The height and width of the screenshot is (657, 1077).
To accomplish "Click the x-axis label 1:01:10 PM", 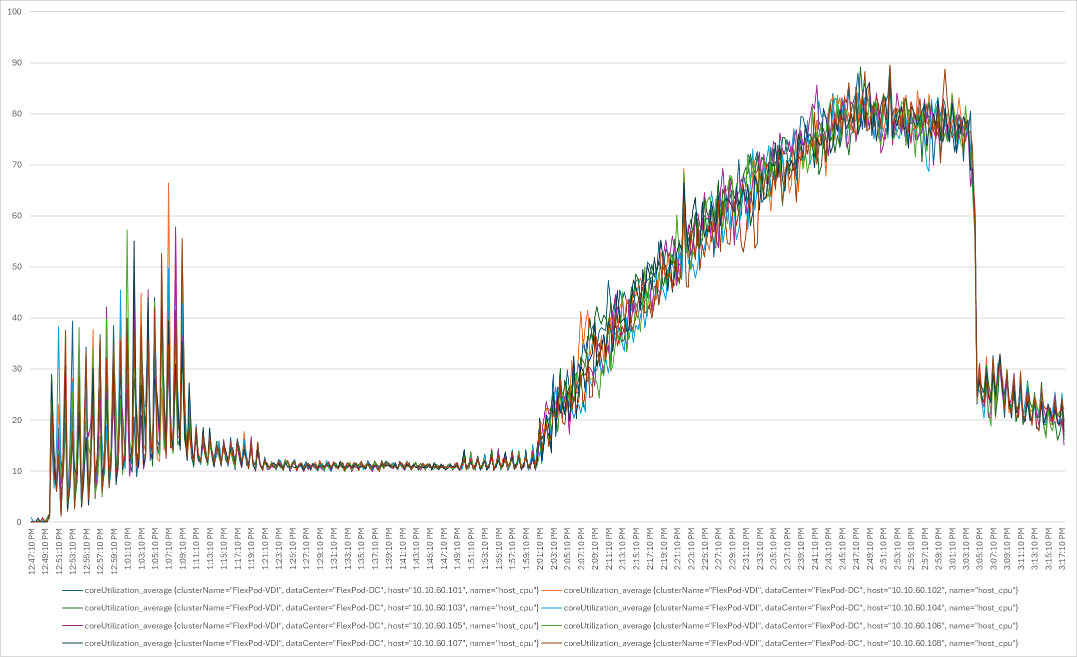I will click(128, 551).
